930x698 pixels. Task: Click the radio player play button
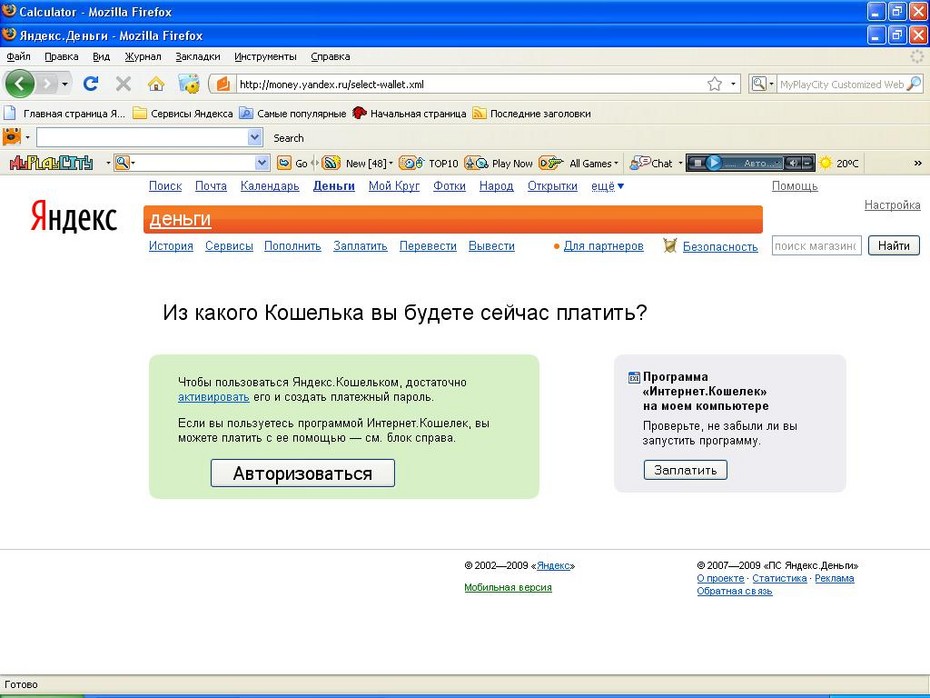[714, 162]
